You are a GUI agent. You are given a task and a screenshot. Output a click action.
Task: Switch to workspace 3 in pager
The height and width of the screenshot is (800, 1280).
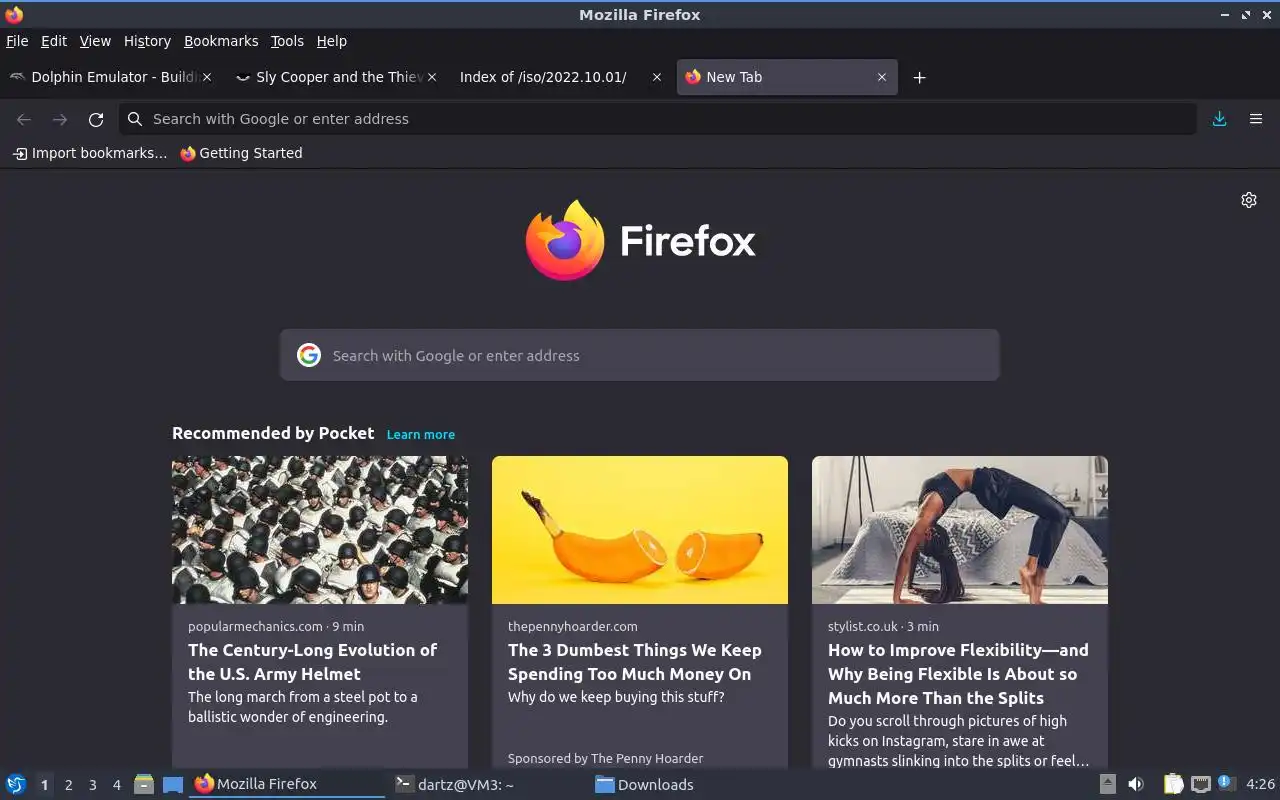pyautogui.click(x=92, y=785)
